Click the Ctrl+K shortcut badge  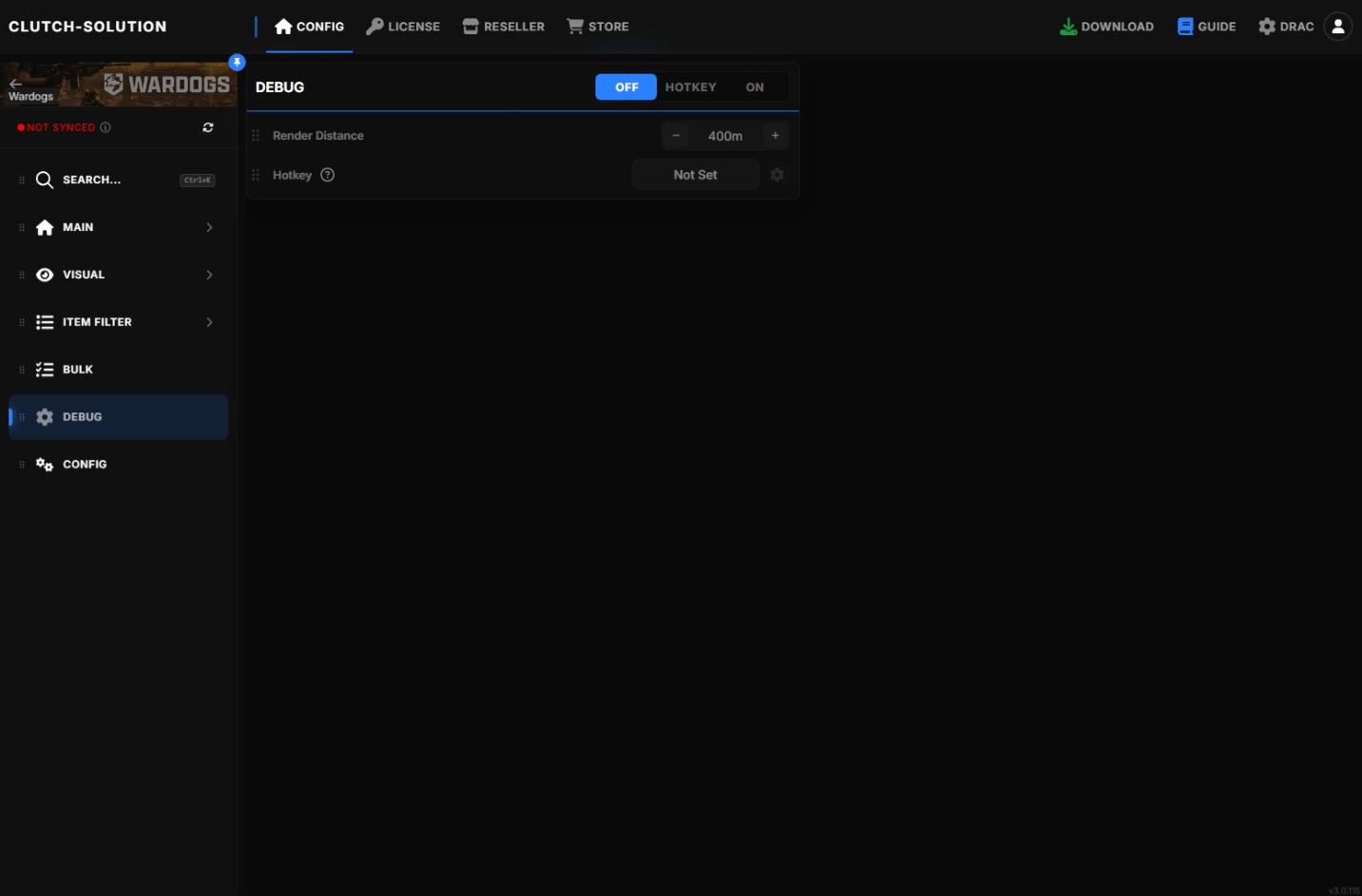(x=198, y=180)
